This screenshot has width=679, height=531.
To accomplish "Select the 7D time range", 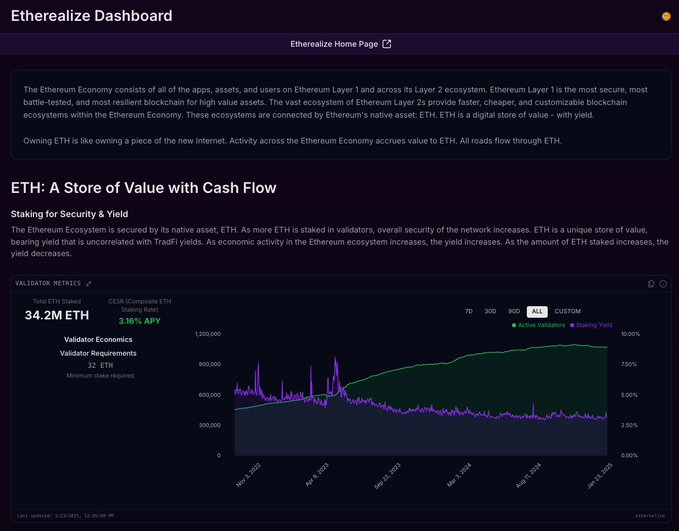I will 469,311.
